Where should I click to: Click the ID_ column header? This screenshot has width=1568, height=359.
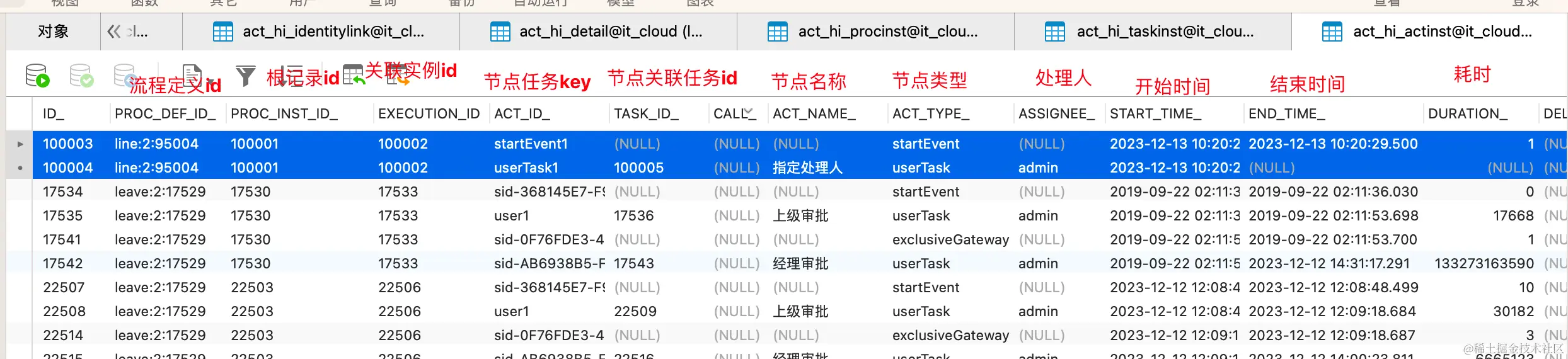point(71,114)
